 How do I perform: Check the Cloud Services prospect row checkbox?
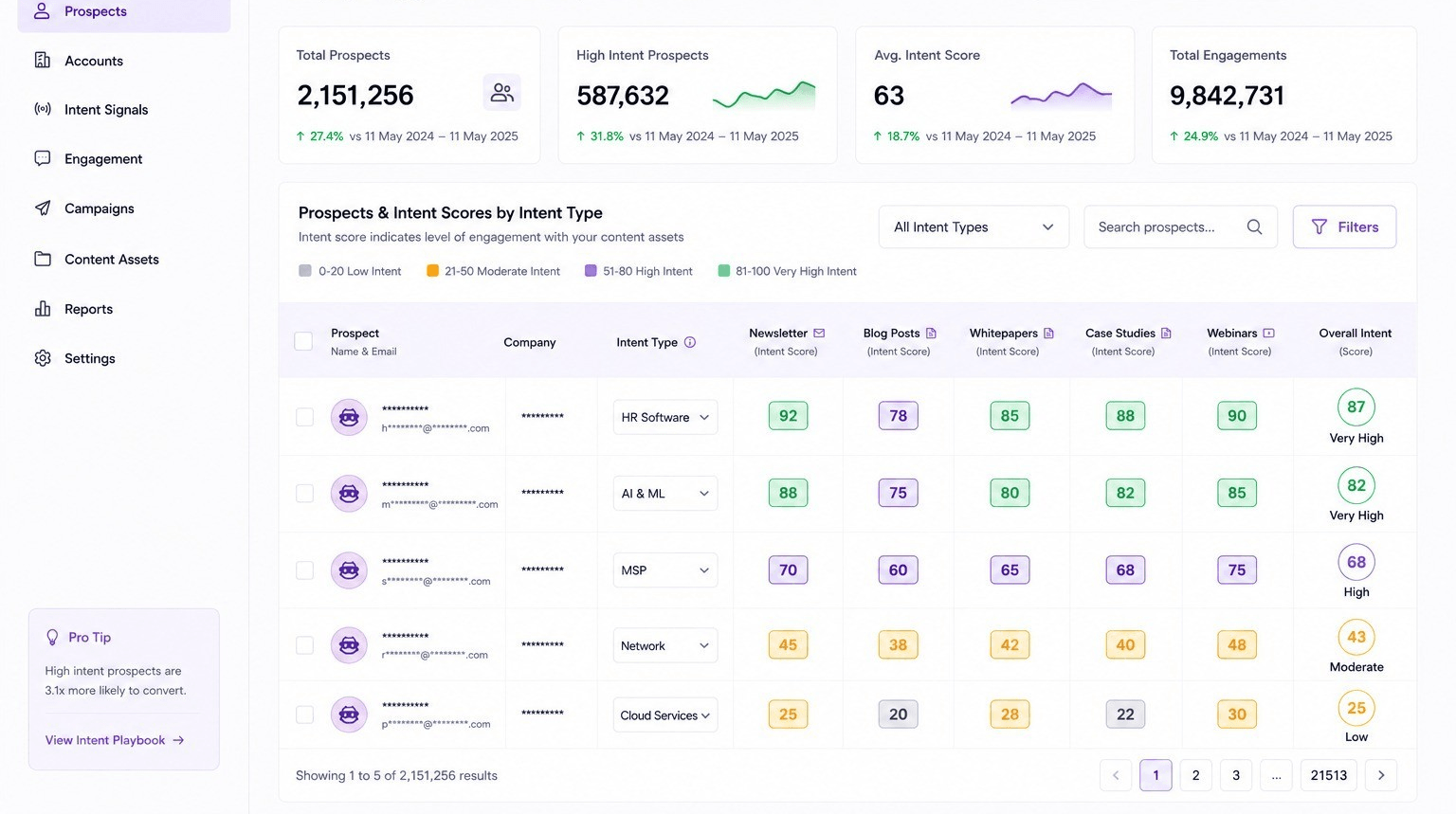pyautogui.click(x=304, y=715)
